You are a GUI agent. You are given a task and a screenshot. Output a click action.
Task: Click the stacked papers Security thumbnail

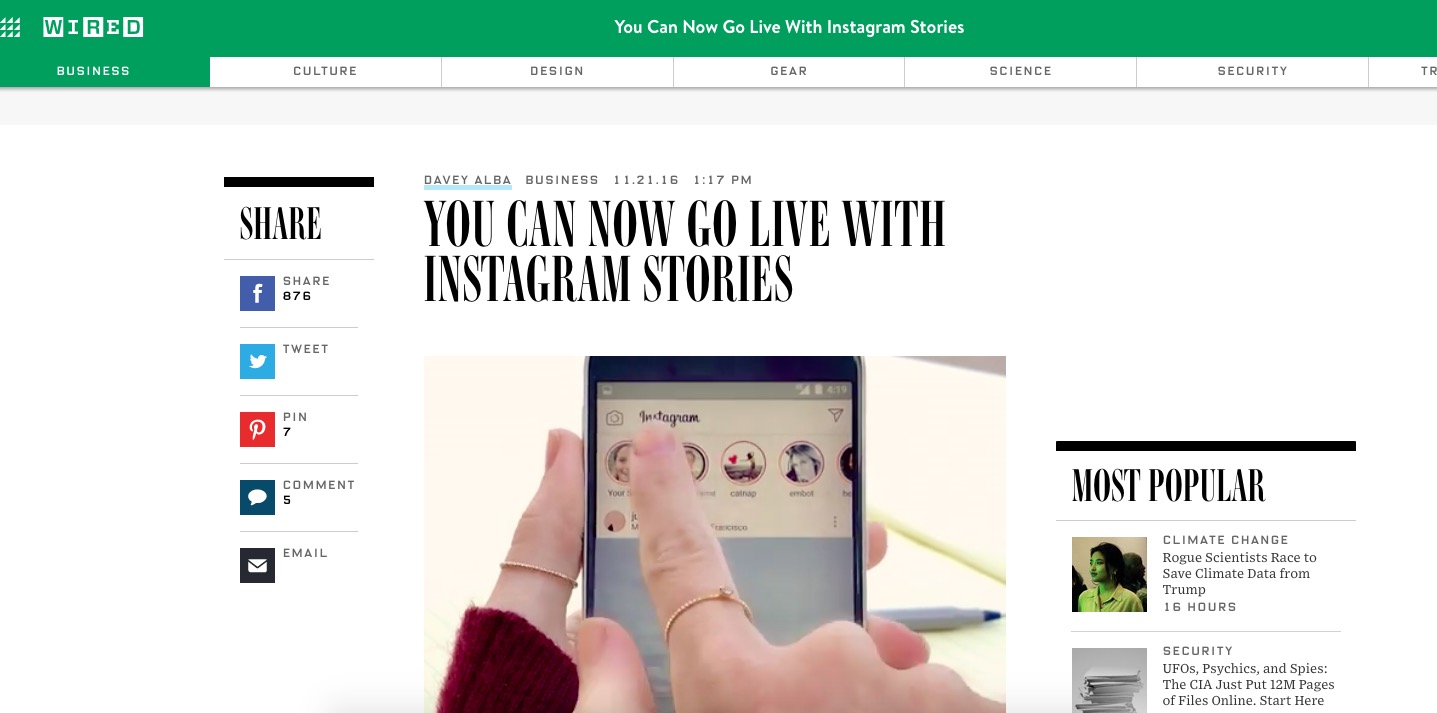[1109, 681]
